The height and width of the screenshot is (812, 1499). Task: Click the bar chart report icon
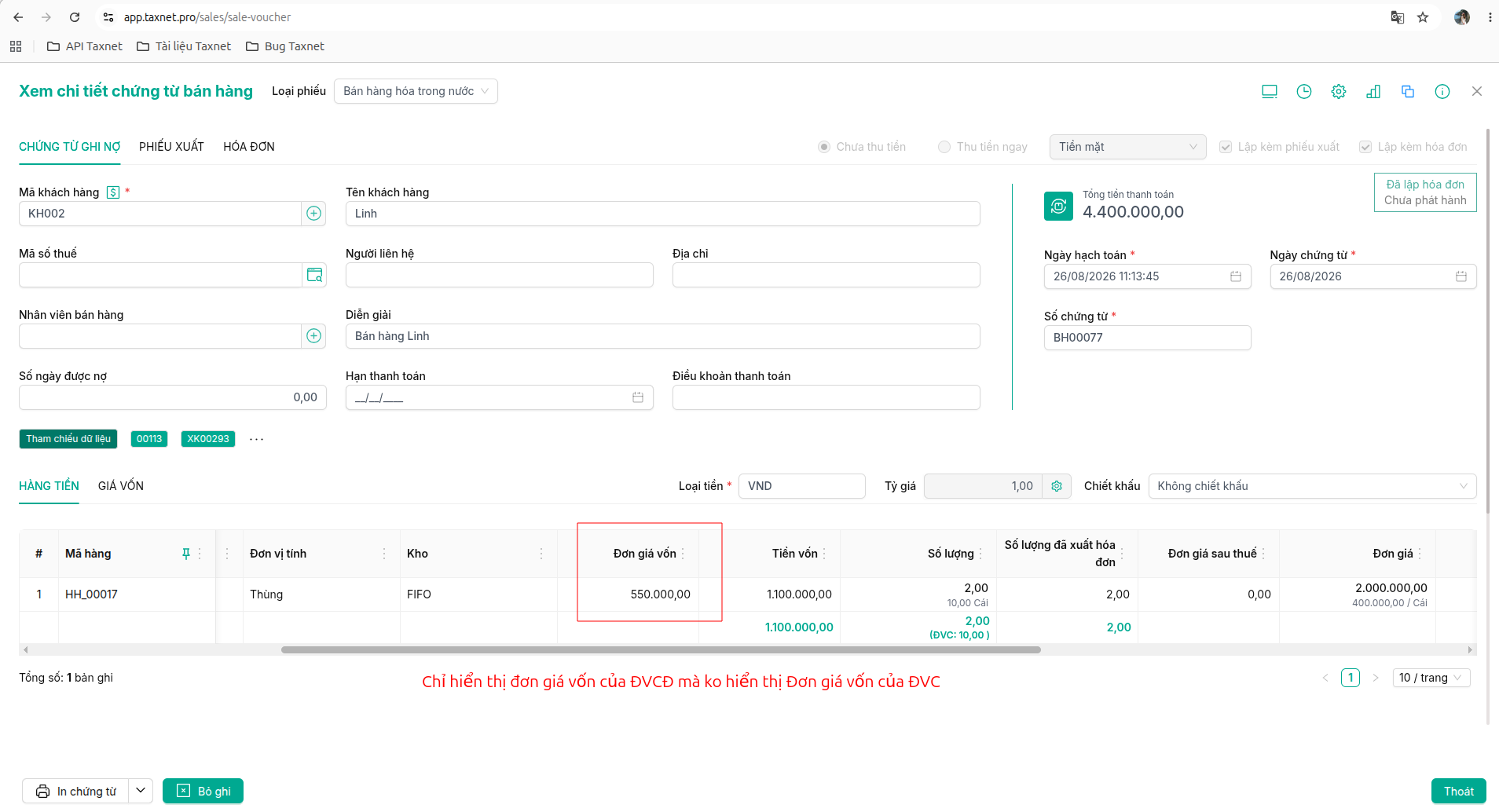pos(1373,92)
